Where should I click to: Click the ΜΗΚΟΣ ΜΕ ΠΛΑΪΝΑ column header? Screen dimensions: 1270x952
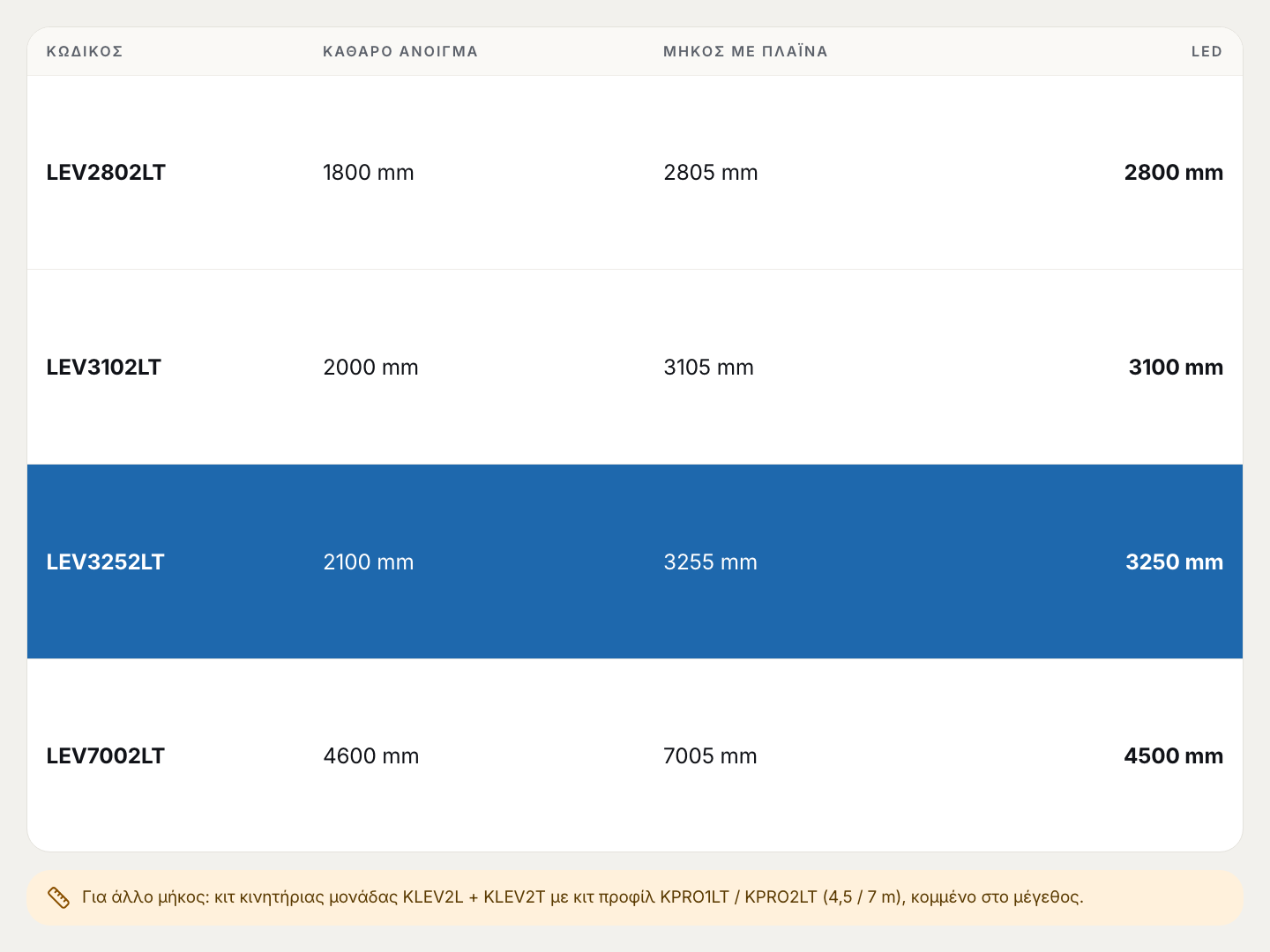coord(745,51)
